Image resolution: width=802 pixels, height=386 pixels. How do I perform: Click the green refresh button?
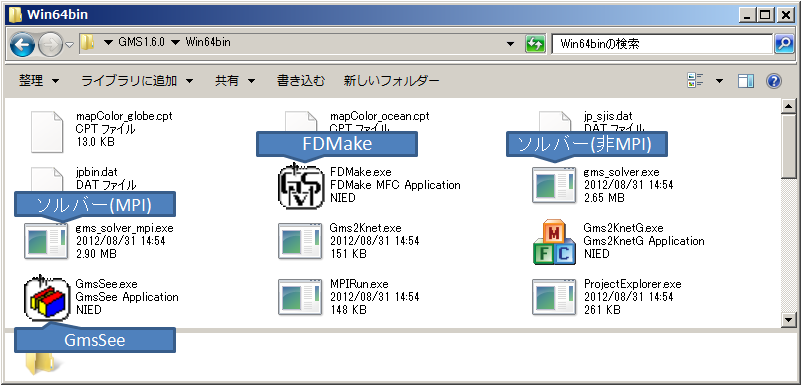[535, 44]
